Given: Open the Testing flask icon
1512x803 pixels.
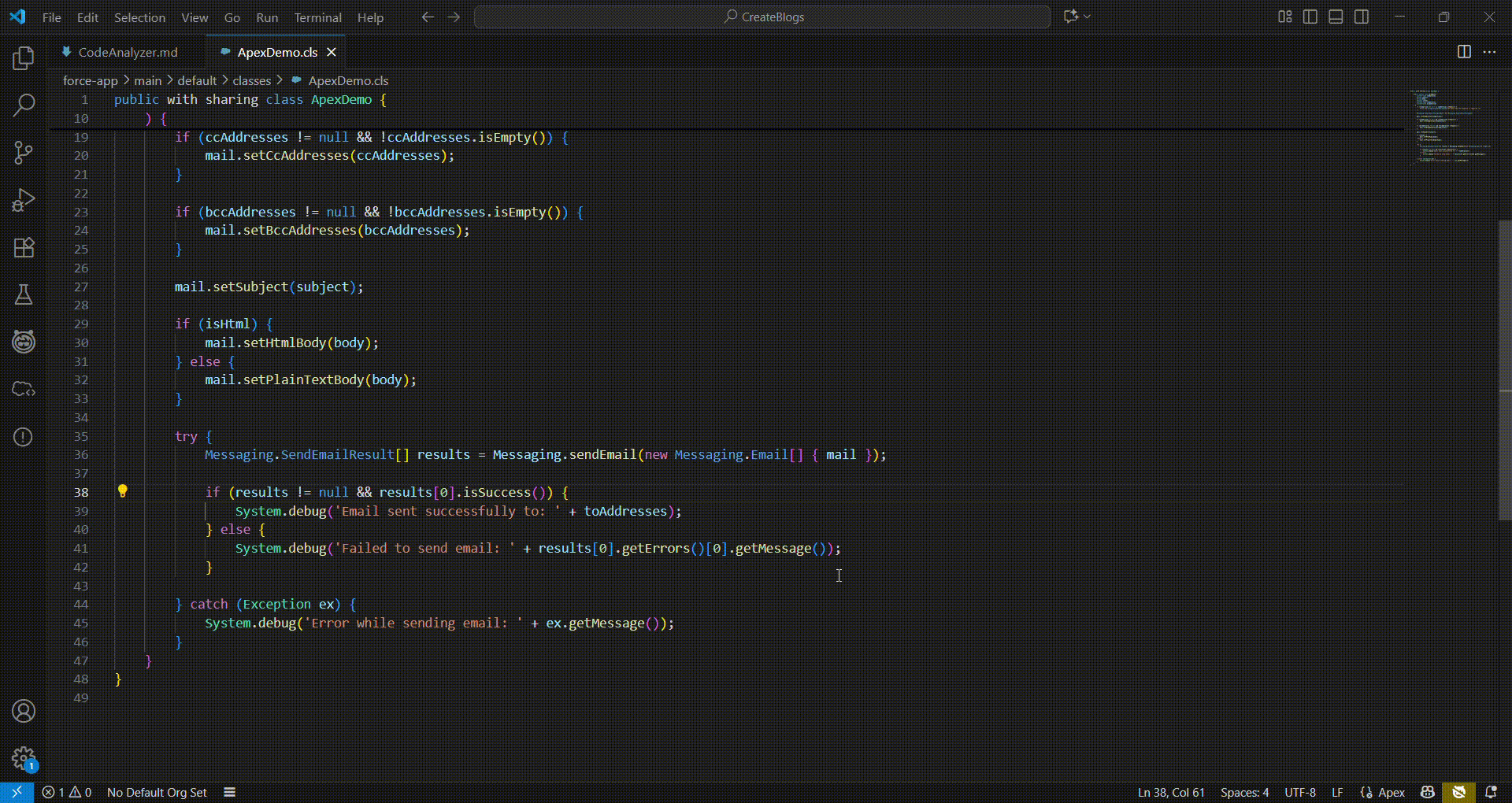Looking at the screenshot, I should click(24, 294).
